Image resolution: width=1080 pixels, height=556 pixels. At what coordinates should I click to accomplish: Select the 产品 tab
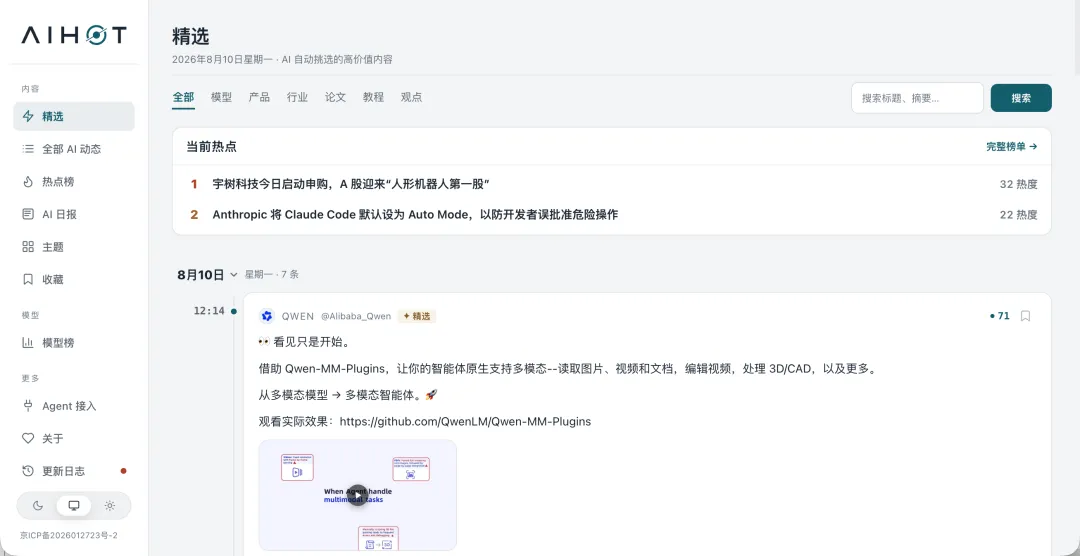pos(259,97)
